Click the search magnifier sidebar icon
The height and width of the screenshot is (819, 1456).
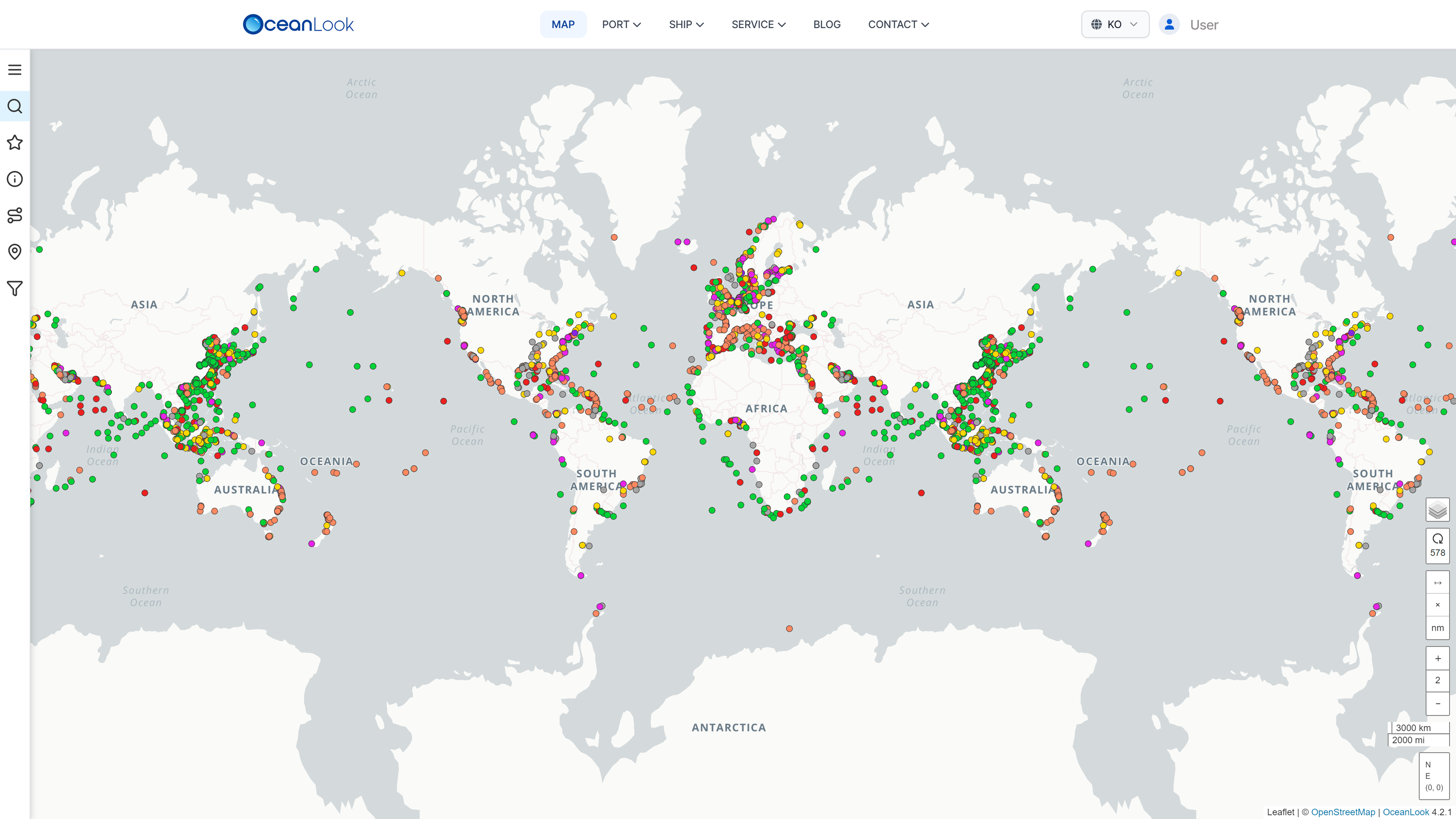tap(15, 106)
